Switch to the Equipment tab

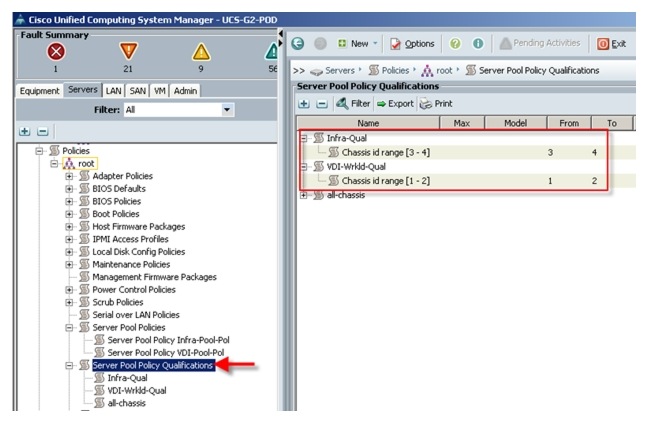pyautogui.click(x=40, y=91)
